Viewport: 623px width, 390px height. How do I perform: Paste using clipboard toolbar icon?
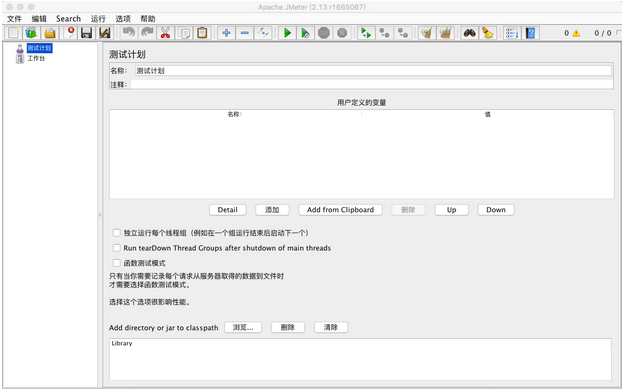click(x=202, y=33)
